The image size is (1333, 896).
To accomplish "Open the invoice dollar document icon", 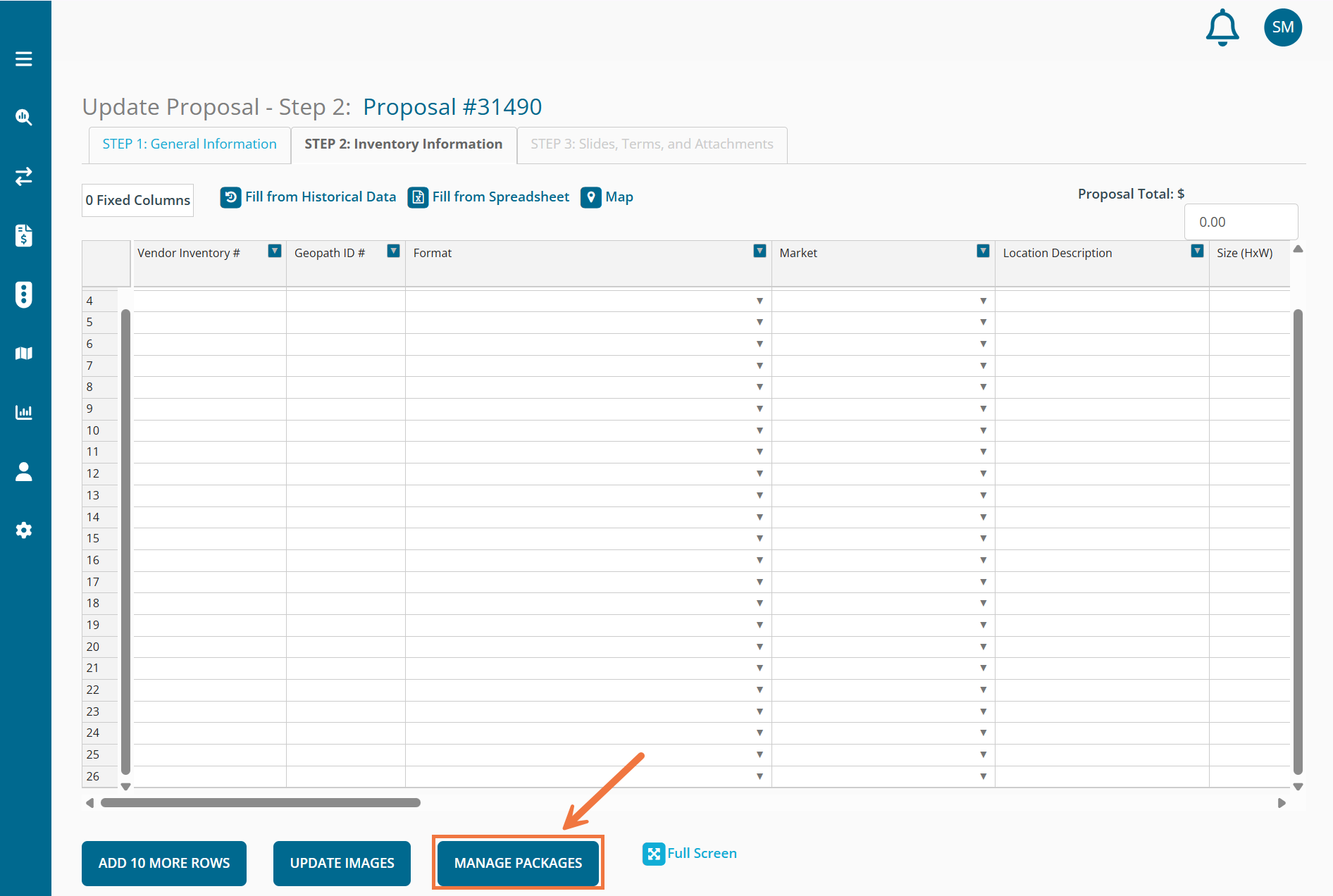I will tap(24, 235).
